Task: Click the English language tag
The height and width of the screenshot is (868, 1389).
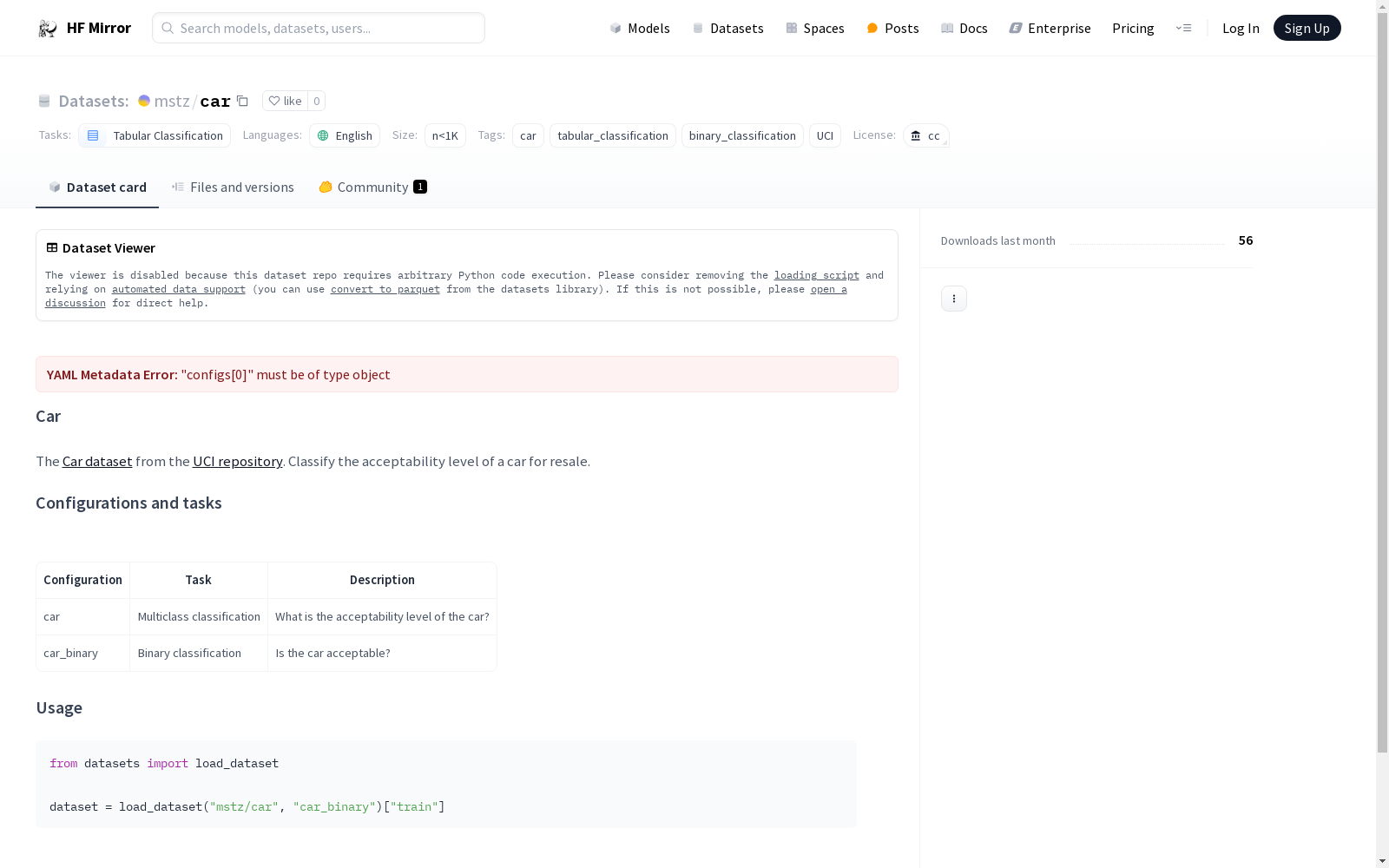Action: 345,135
